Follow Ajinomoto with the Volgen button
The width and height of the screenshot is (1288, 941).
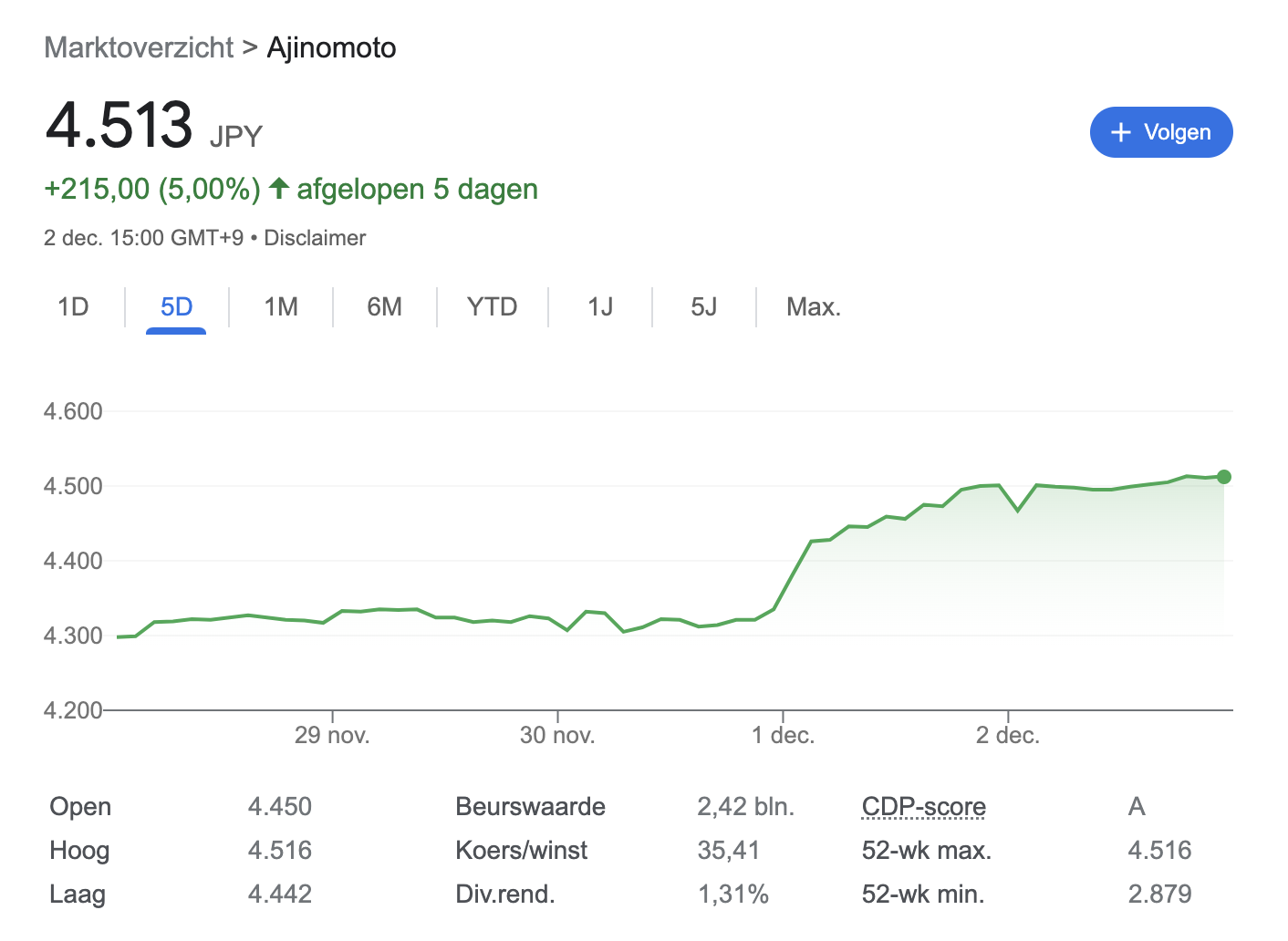(1160, 132)
